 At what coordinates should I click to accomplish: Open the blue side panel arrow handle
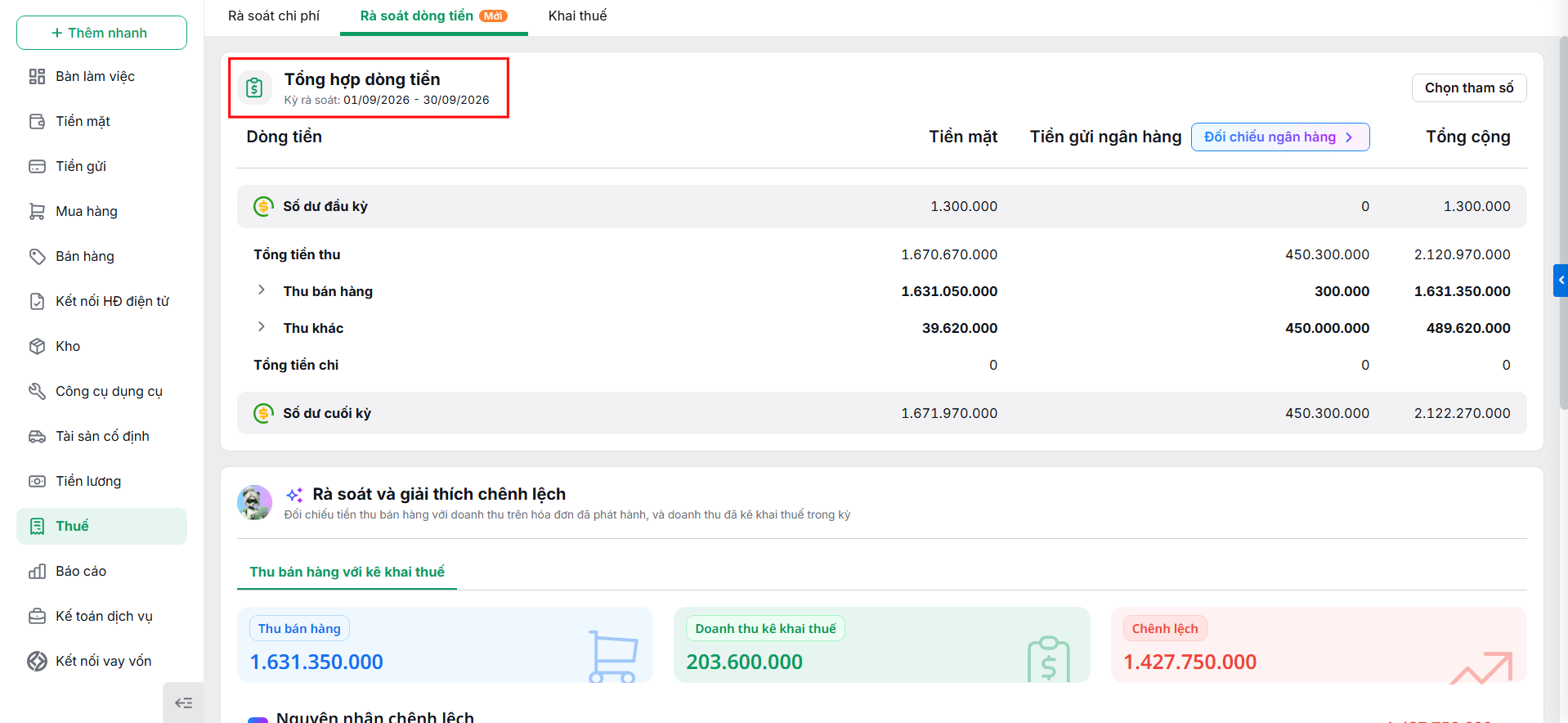tap(1561, 281)
